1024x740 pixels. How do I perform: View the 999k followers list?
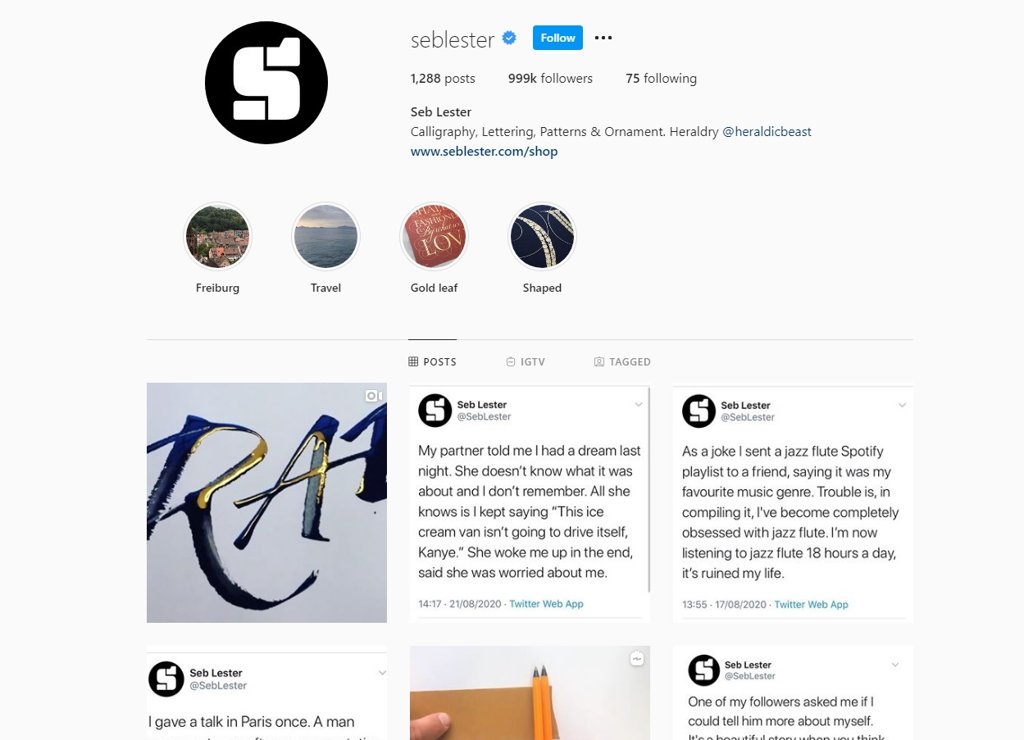point(550,78)
